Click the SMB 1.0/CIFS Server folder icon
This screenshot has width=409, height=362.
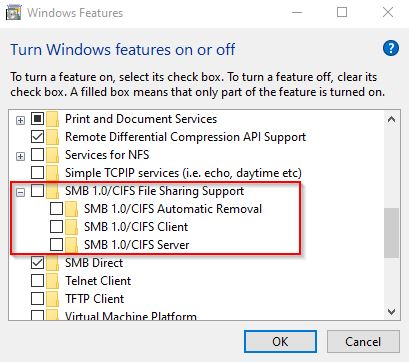[71, 245]
